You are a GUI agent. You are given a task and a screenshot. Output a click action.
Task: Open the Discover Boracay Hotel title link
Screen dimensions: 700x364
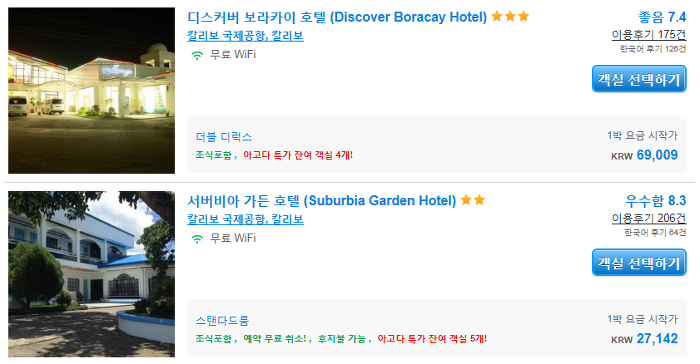point(337,17)
